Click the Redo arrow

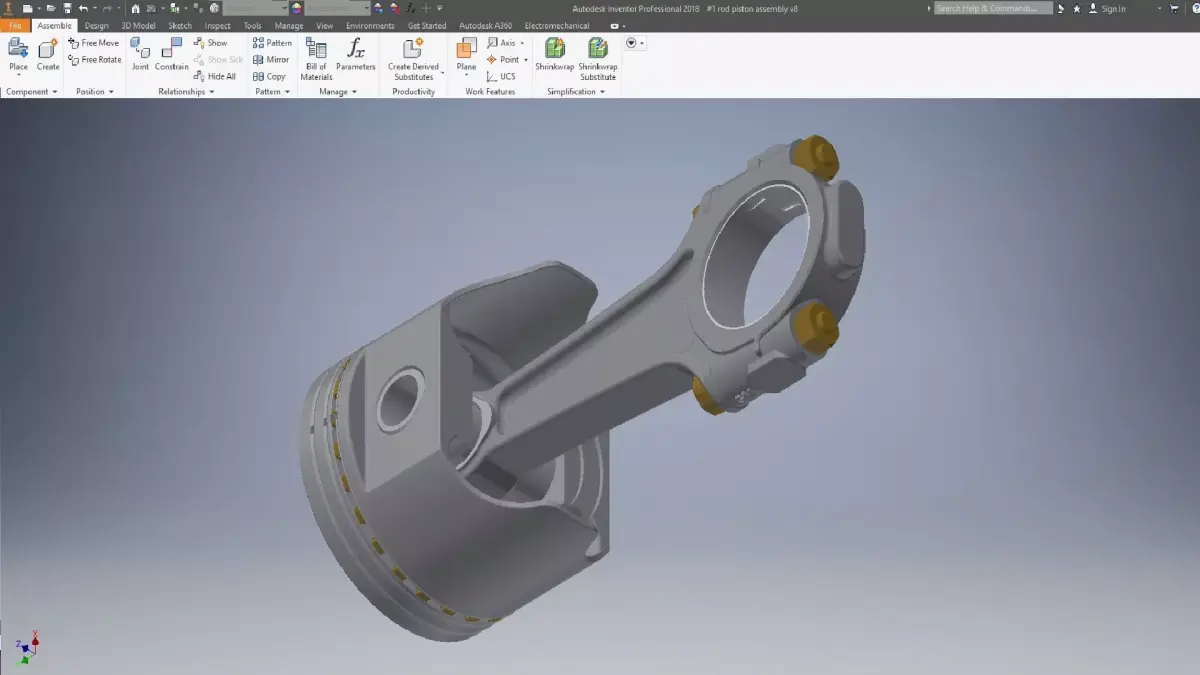(x=107, y=8)
